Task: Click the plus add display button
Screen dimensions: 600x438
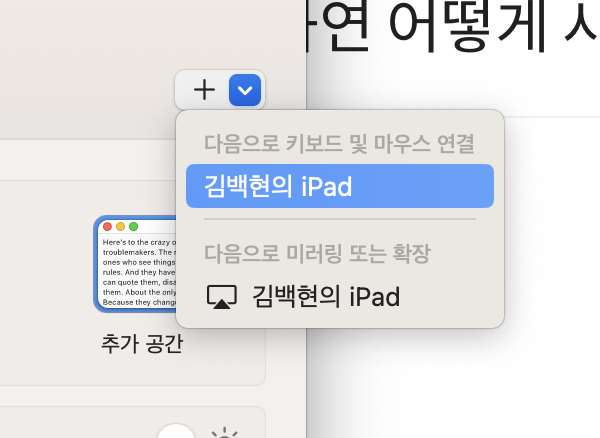Action: (204, 90)
